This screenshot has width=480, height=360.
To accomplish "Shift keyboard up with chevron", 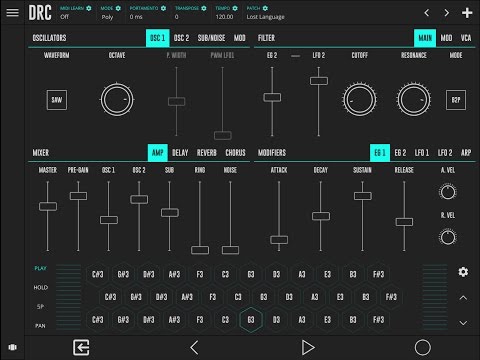I will [463, 298].
